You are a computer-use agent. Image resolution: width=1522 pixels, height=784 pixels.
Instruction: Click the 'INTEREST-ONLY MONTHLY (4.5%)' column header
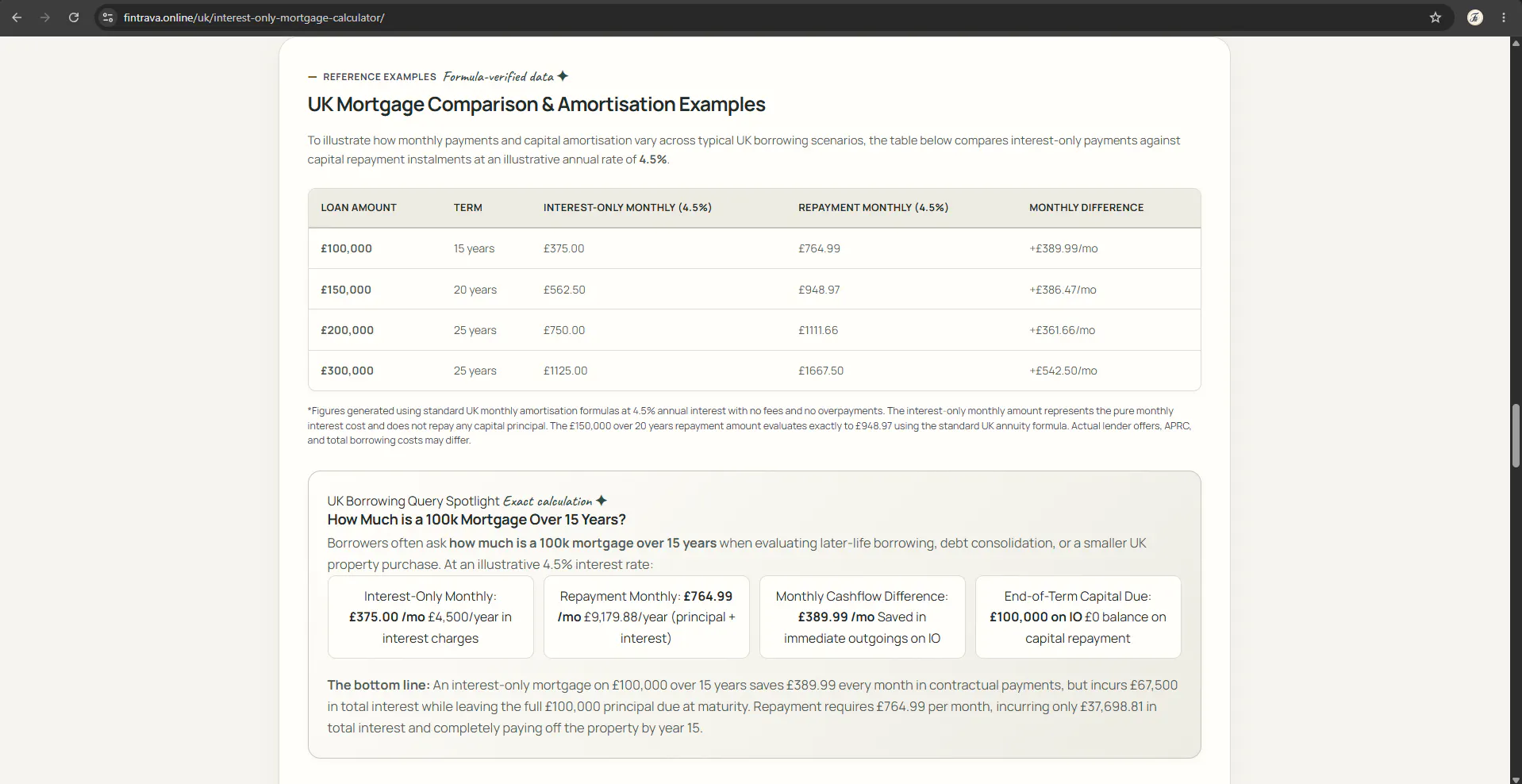pyautogui.click(x=628, y=208)
